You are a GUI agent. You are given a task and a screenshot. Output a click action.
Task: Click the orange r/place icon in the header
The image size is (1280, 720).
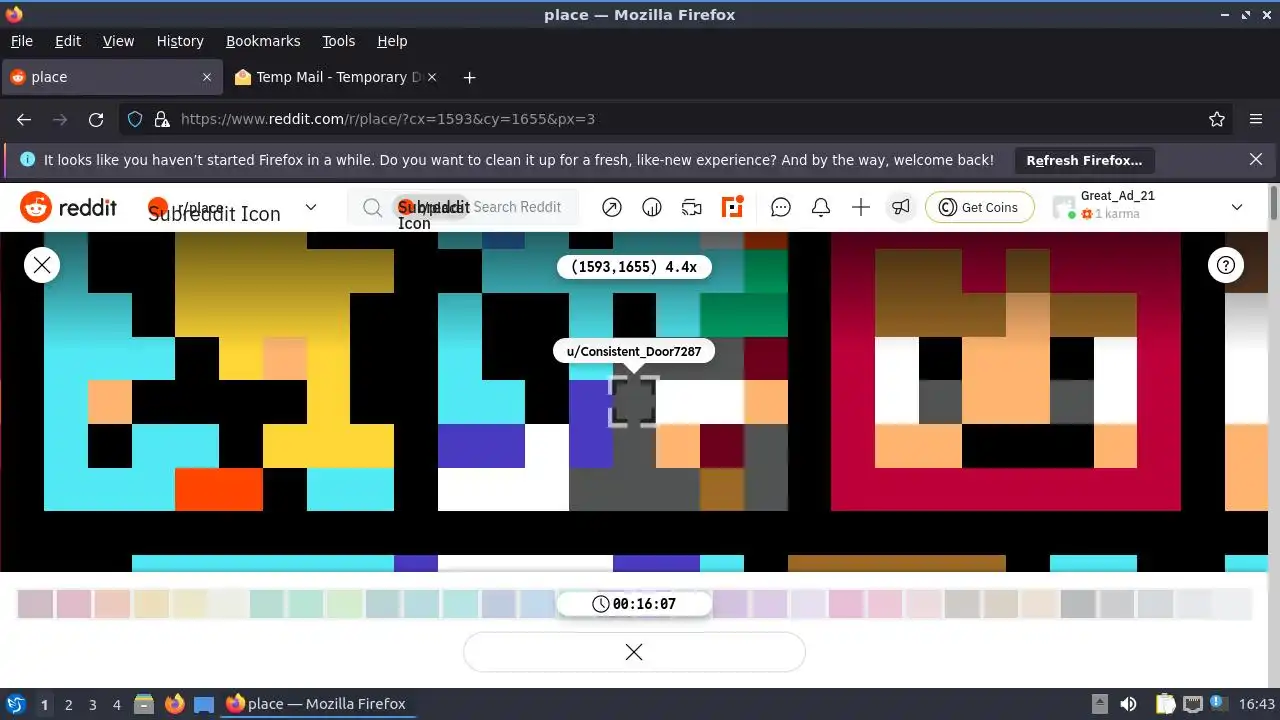point(733,207)
